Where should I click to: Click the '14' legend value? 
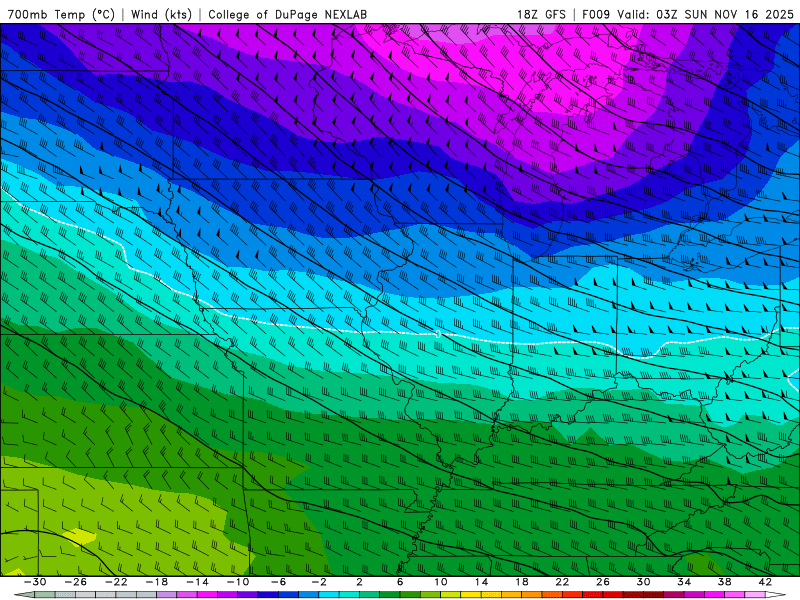pos(482,582)
